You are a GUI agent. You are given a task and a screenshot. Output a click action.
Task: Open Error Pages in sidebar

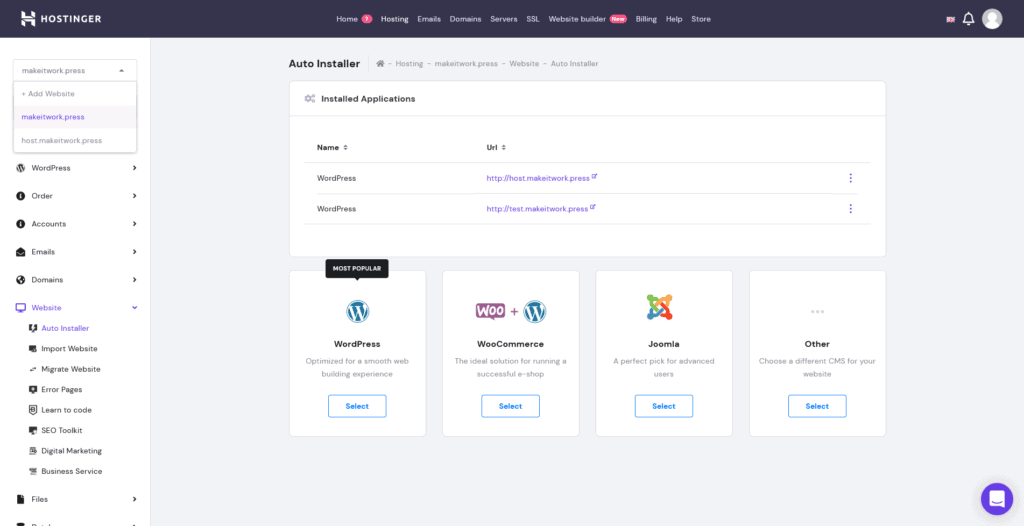coord(61,389)
